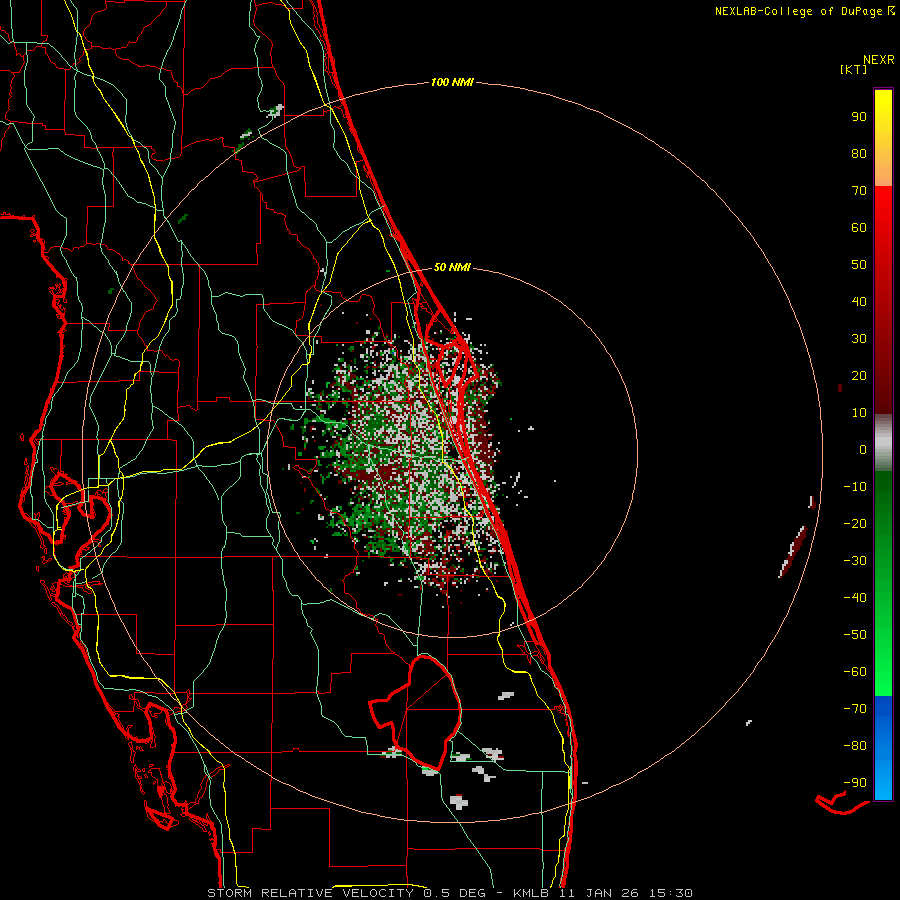Viewport: 900px width, 900px height.
Task: Click the NEXR label above the color scale
Action: [x=879, y=60]
